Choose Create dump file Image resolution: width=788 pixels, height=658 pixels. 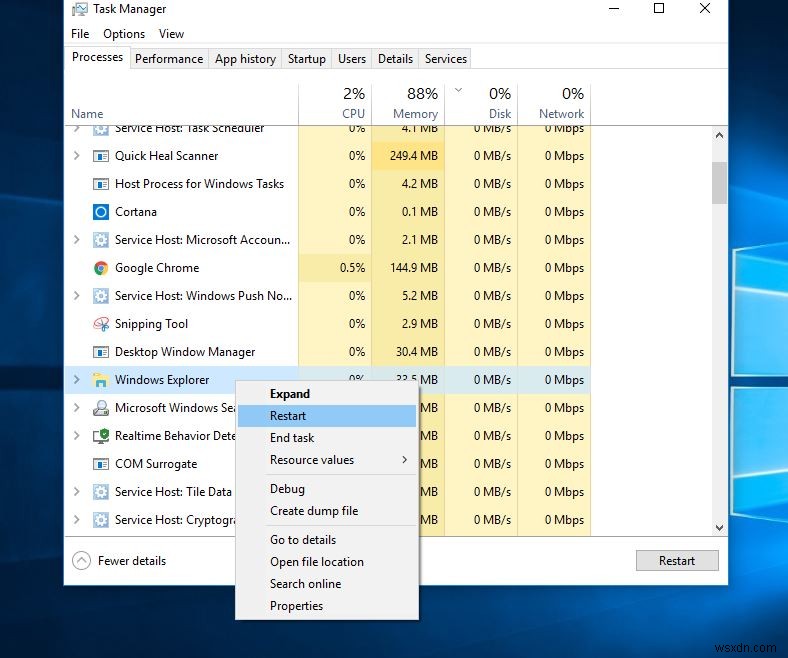327,511
